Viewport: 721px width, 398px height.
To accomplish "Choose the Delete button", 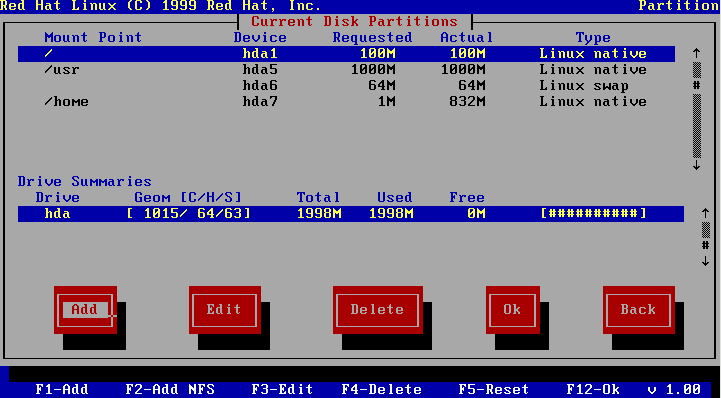I will 378,310.
